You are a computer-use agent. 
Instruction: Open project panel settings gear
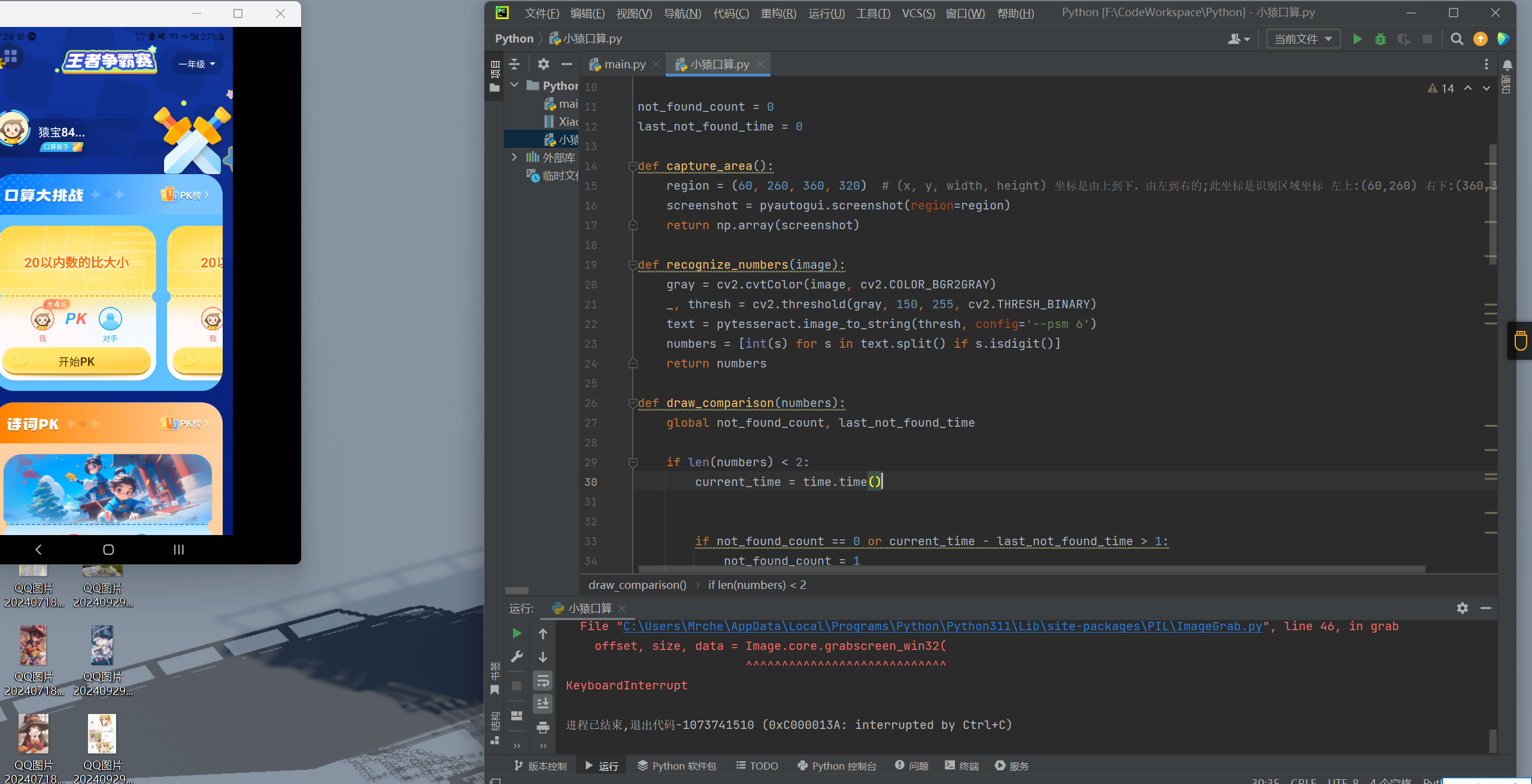pos(543,64)
